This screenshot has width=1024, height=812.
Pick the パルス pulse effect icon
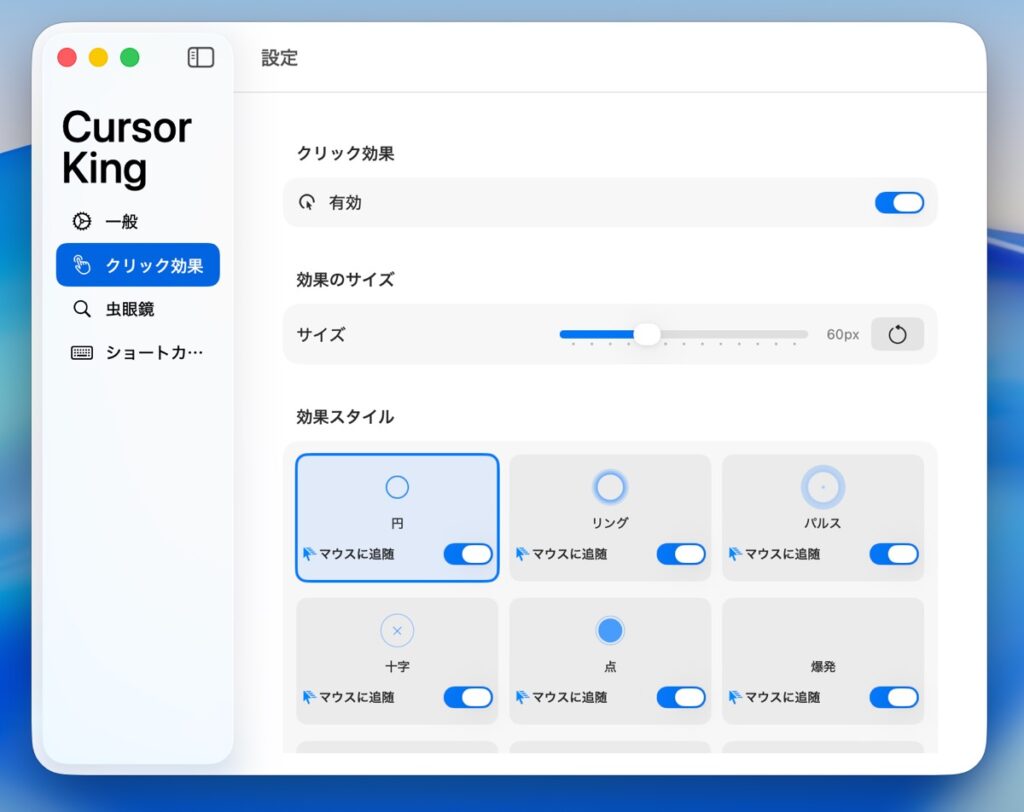click(823, 487)
